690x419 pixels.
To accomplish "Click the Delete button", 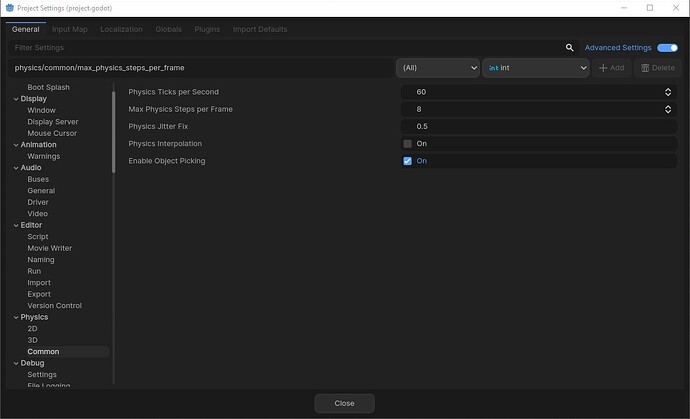I will click(x=658, y=68).
